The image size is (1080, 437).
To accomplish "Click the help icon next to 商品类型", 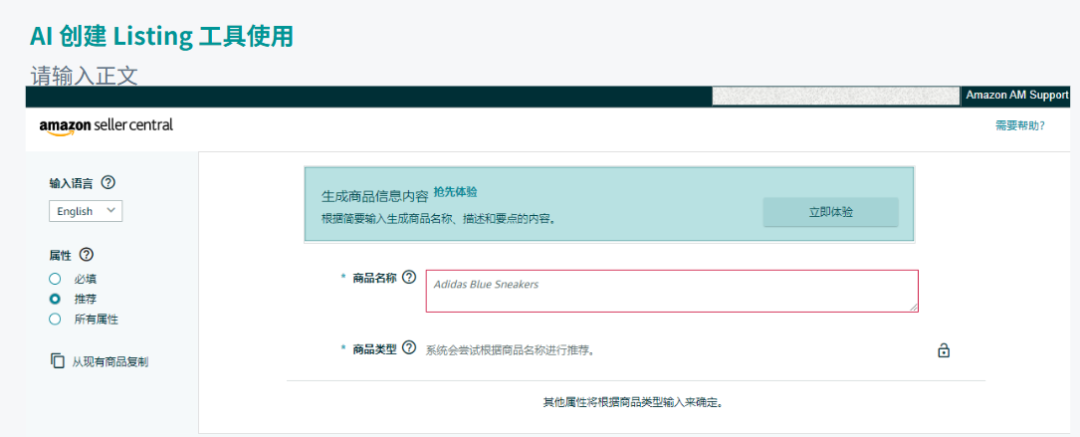I will coord(408,349).
